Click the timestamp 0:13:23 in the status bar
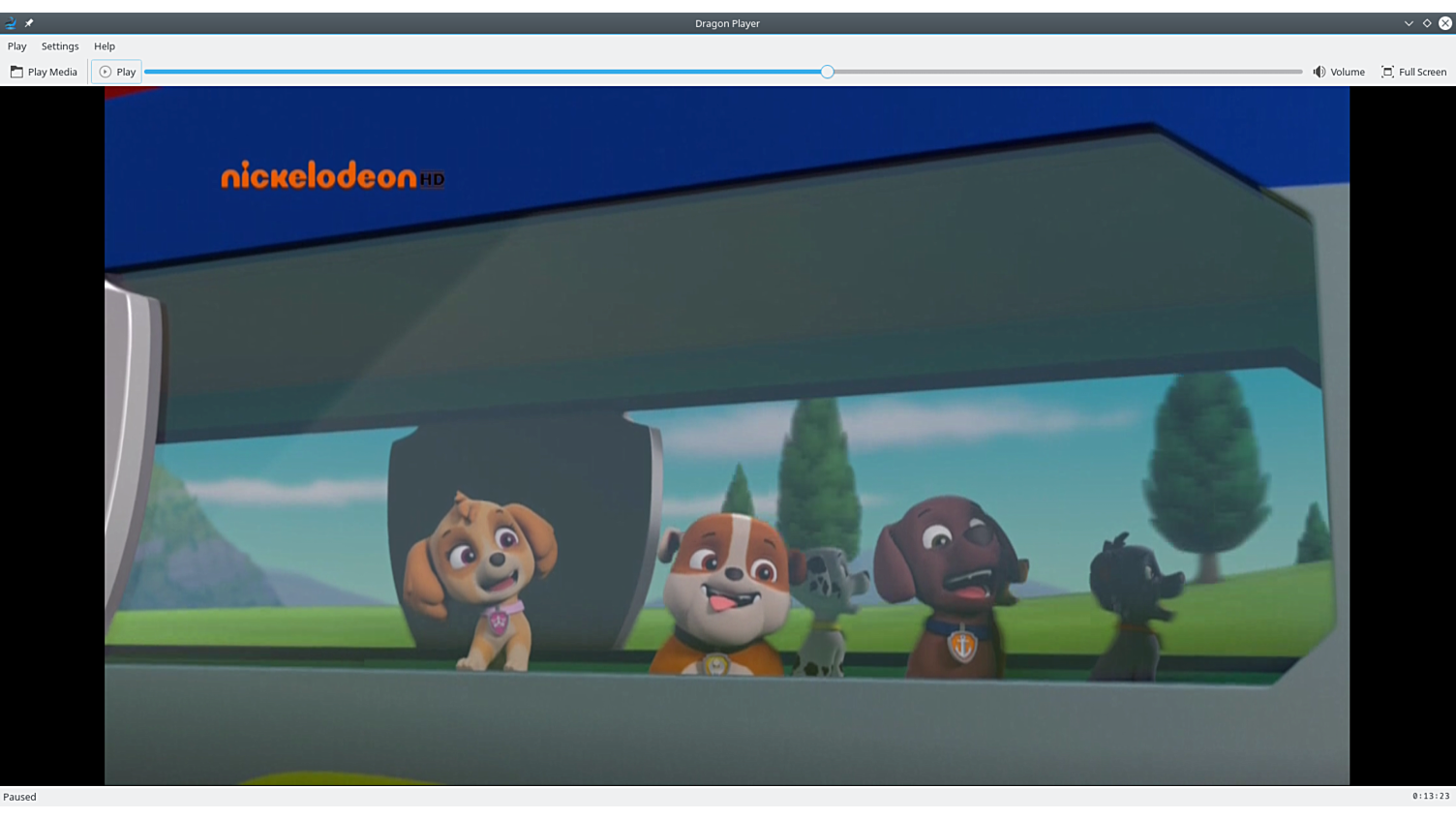The image size is (1456, 819). [x=1431, y=797]
